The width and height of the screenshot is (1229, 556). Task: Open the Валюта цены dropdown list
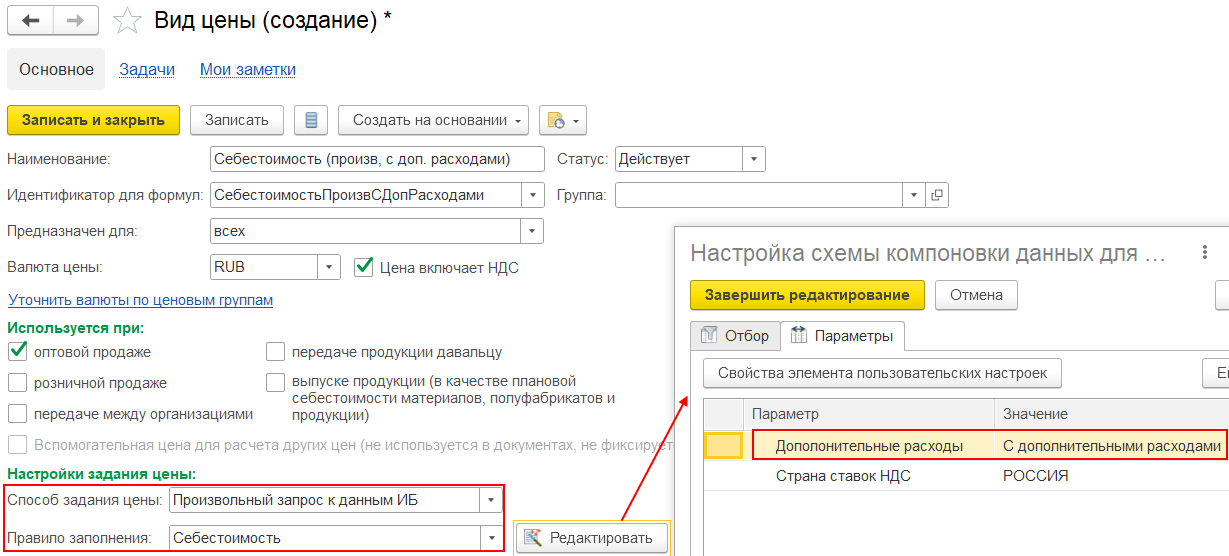[x=329, y=267]
